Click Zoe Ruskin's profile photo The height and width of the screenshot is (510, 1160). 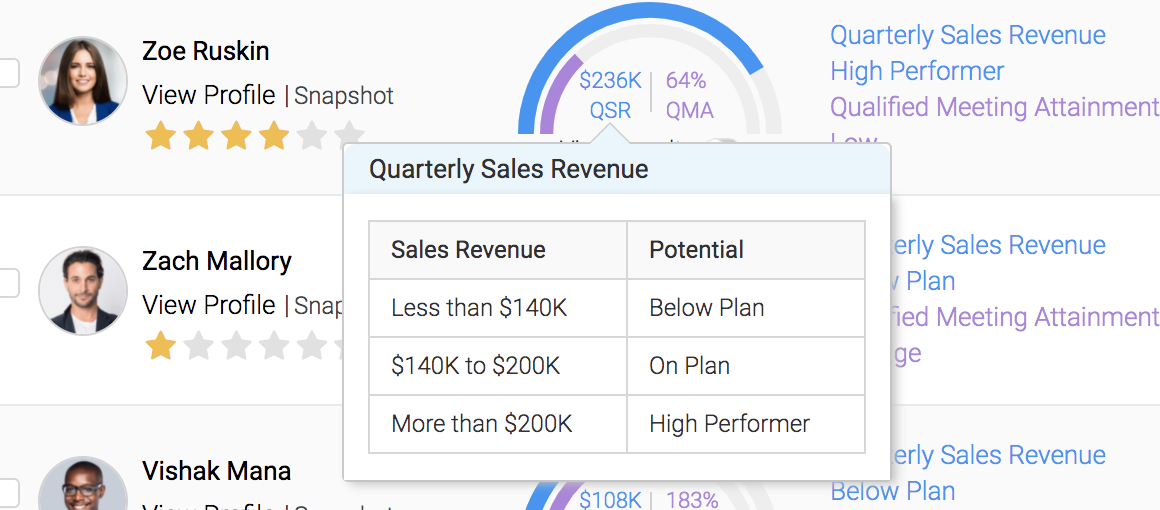83,81
